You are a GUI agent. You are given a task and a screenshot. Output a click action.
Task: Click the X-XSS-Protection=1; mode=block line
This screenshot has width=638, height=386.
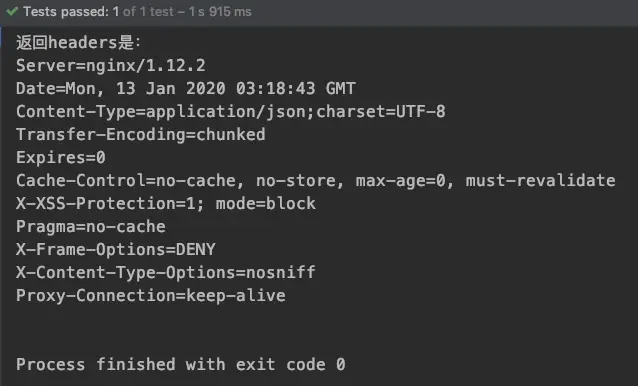[x=166, y=203]
